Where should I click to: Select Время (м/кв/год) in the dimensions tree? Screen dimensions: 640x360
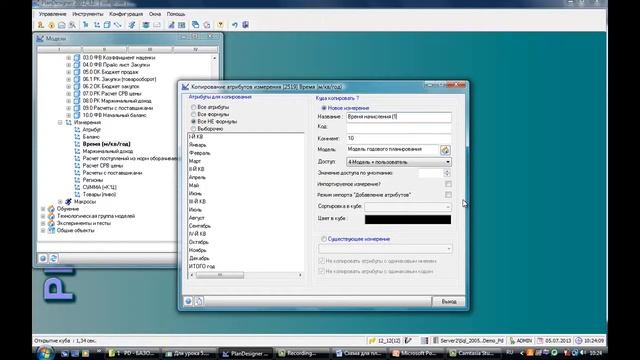tap(107, 144)
